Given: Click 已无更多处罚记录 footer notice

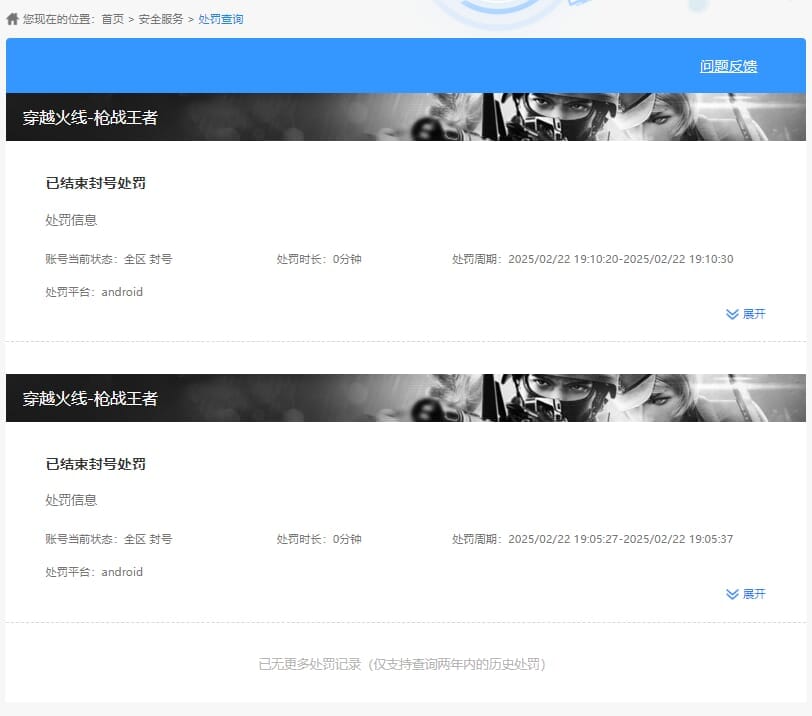Looking at the screenshot, I should (x=402, y=664).
